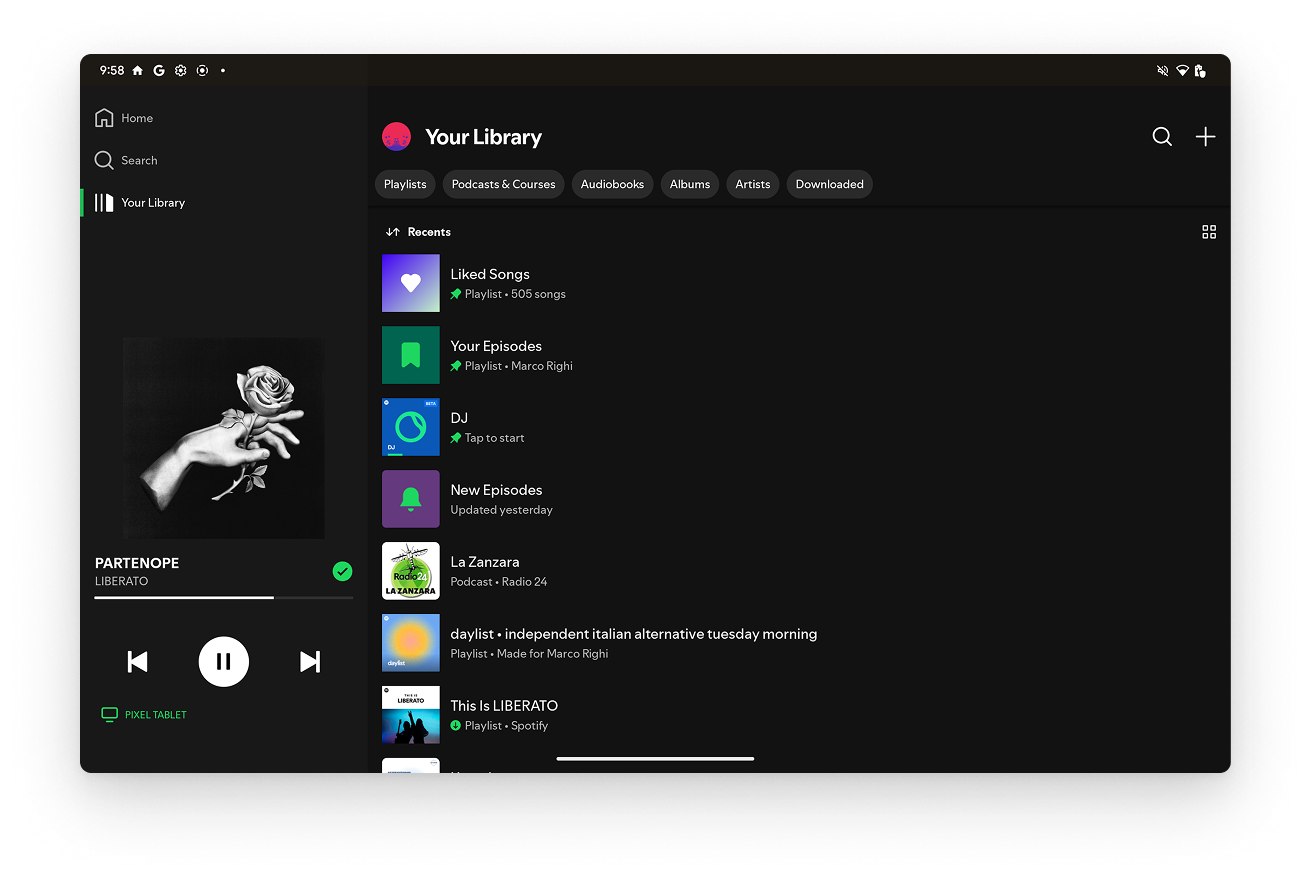1311x879 pixels.
Task: Open the daylist playlist cover
Action: (411, 643)
